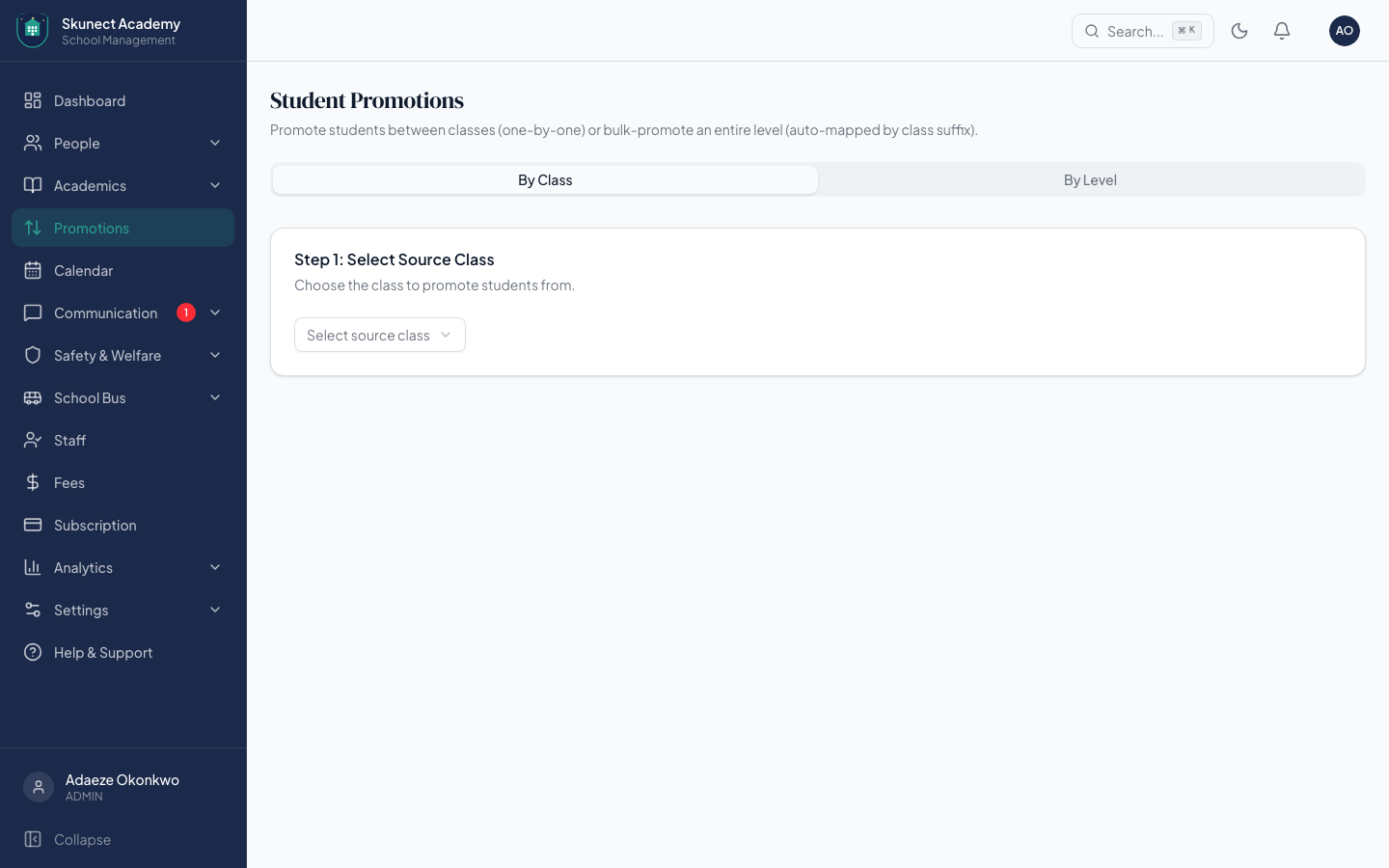Click the Subscription card icon
The image size is (1389, 868).
pyautogui.click(x=33, y=525)
